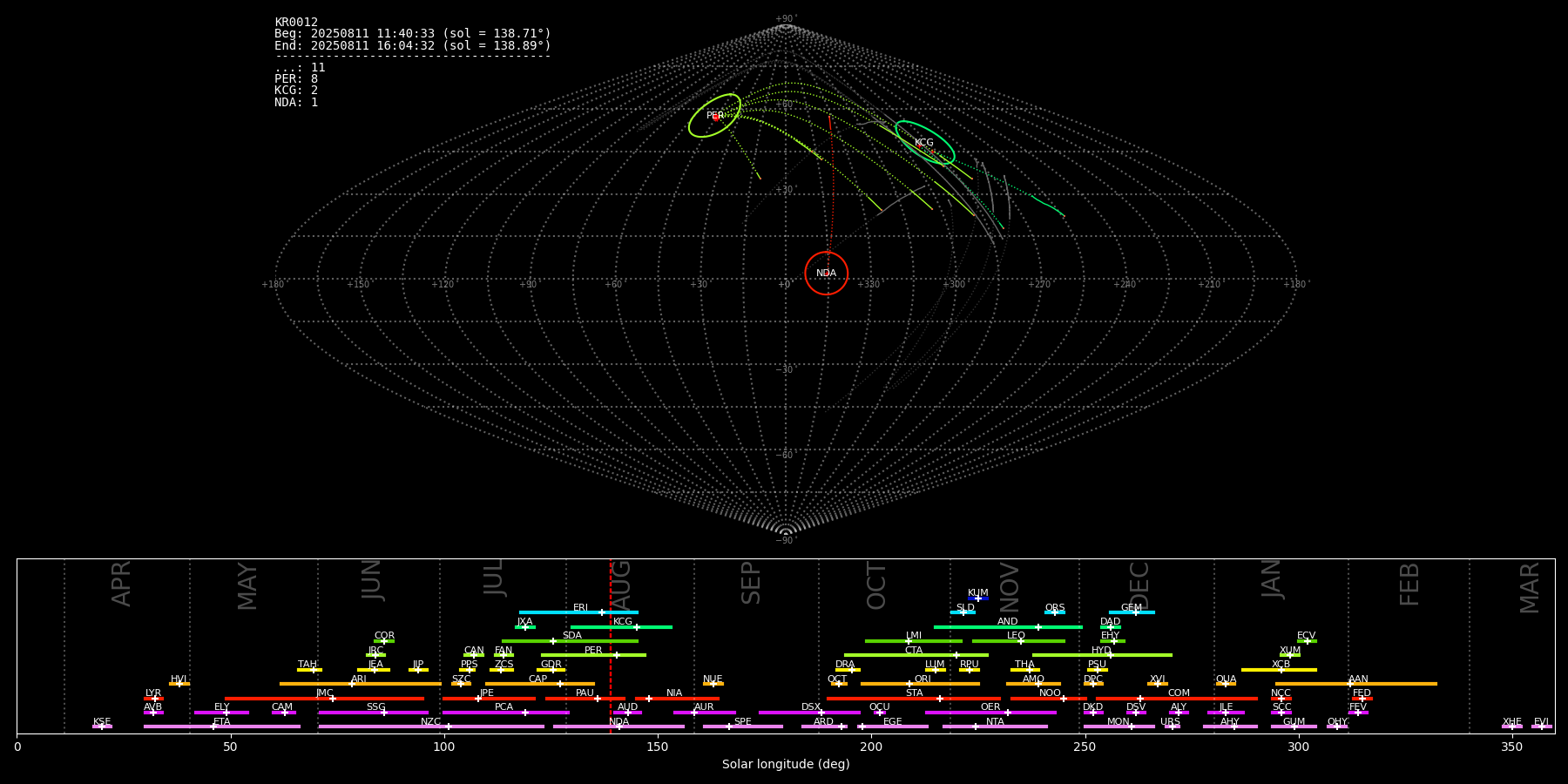The width and height of the screenshot is (1568, 784).
Task: Click the red dashed current solar longitude marker
Action: pos(611,645)
